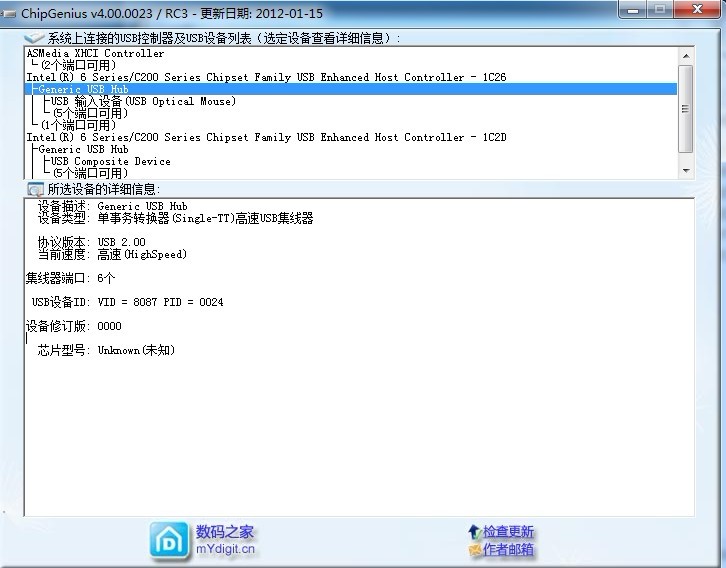Click the USB device list header icon
Image resolution: width=726 pixels, height=568 pixels.
tap(34, 38)
